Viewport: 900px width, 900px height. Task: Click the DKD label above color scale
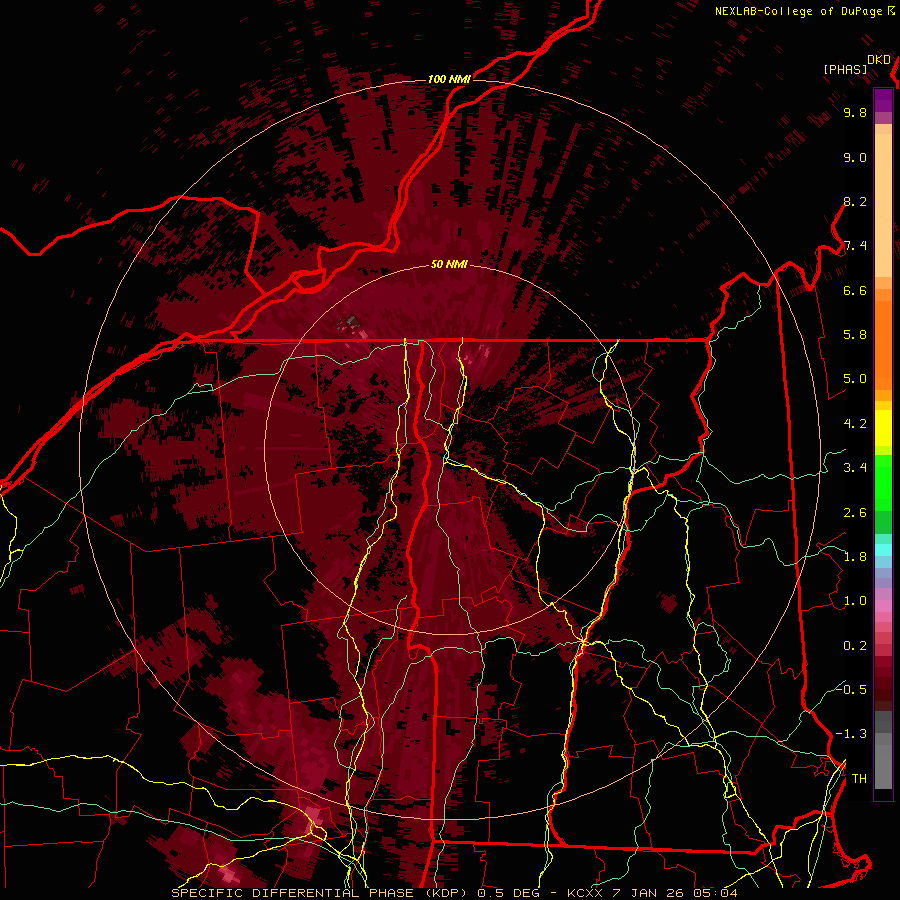pyautogui.click(x=879, y=60)
